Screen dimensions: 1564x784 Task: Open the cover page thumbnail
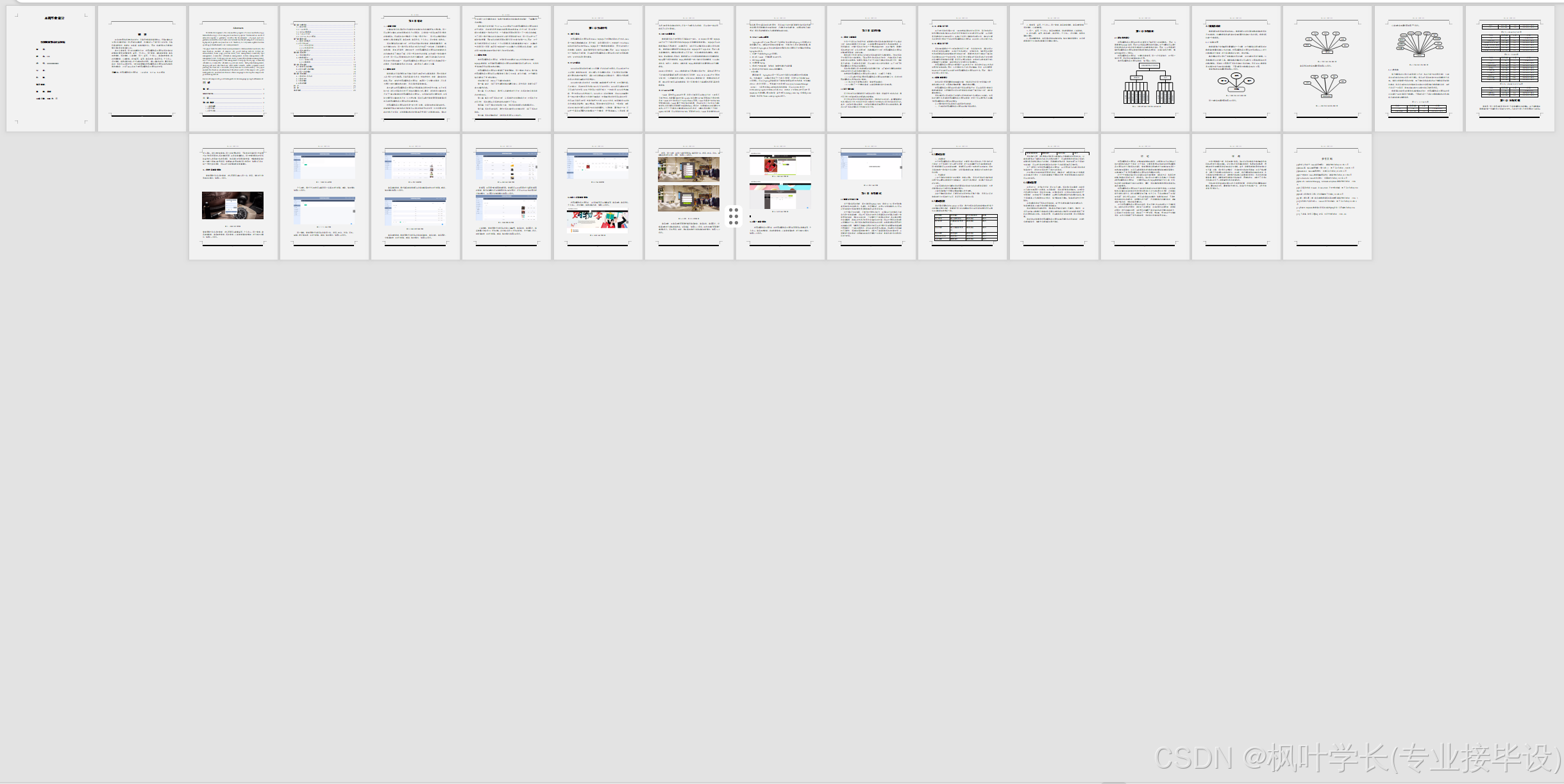coord(51,69)
